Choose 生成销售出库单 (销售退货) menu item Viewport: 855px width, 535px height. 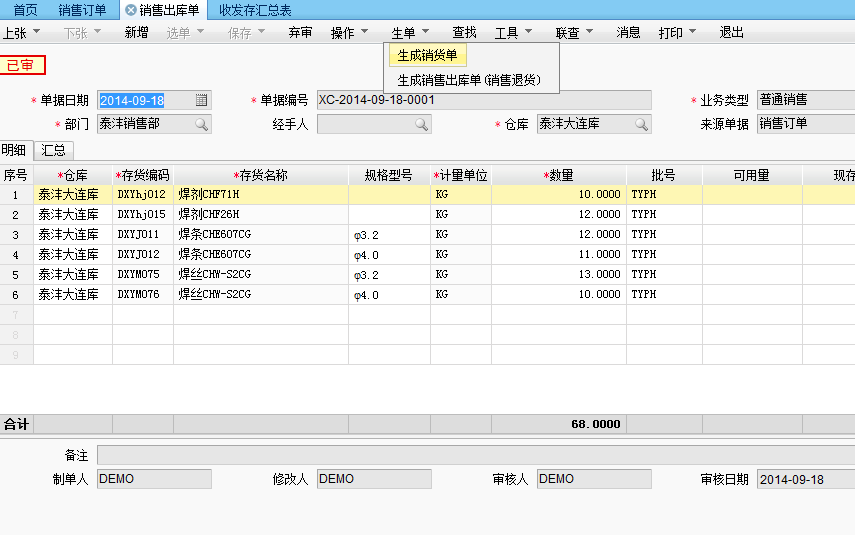pos(468,80)
